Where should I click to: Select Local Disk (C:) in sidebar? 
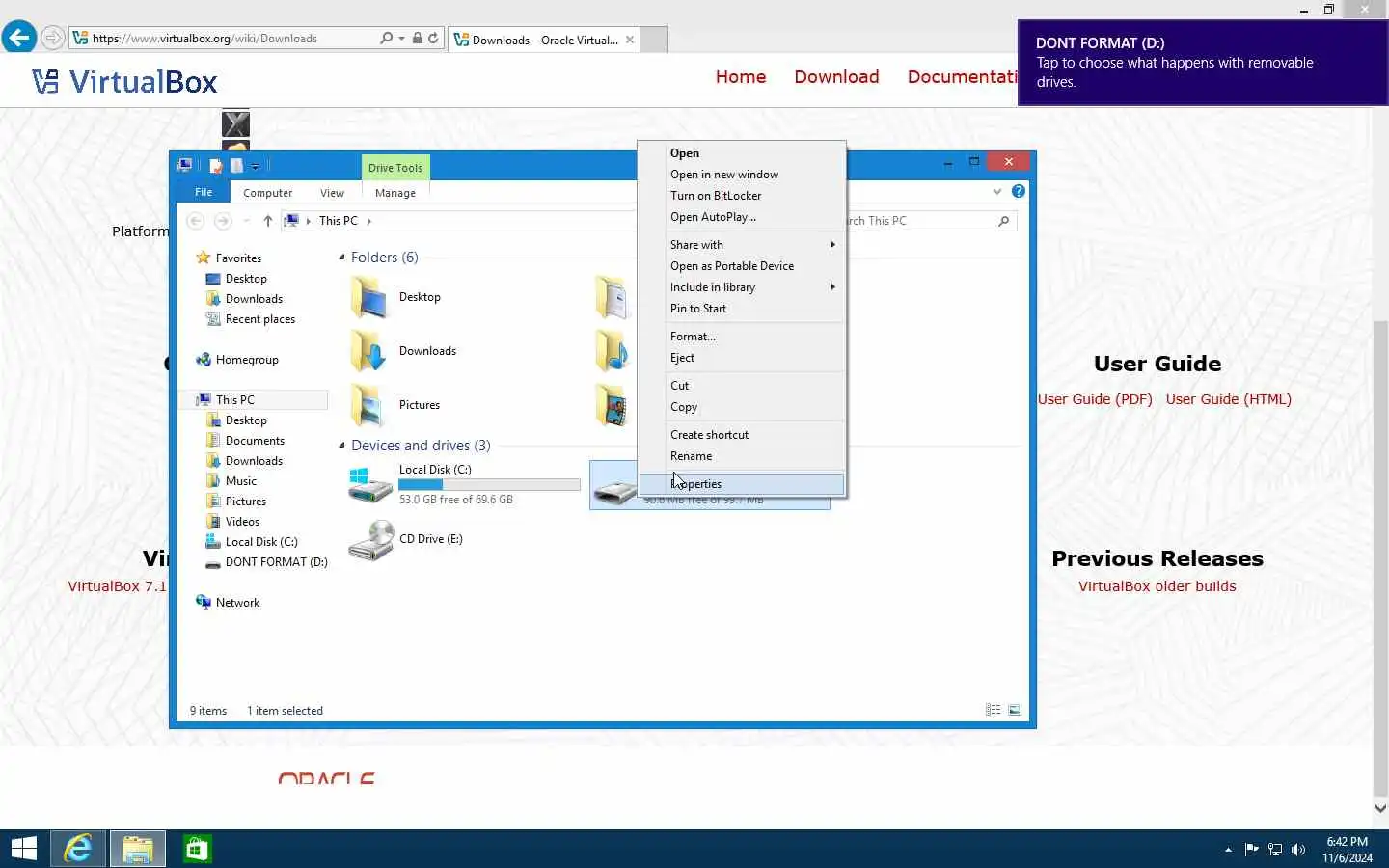pyautogui.click(x=260, y=542)
